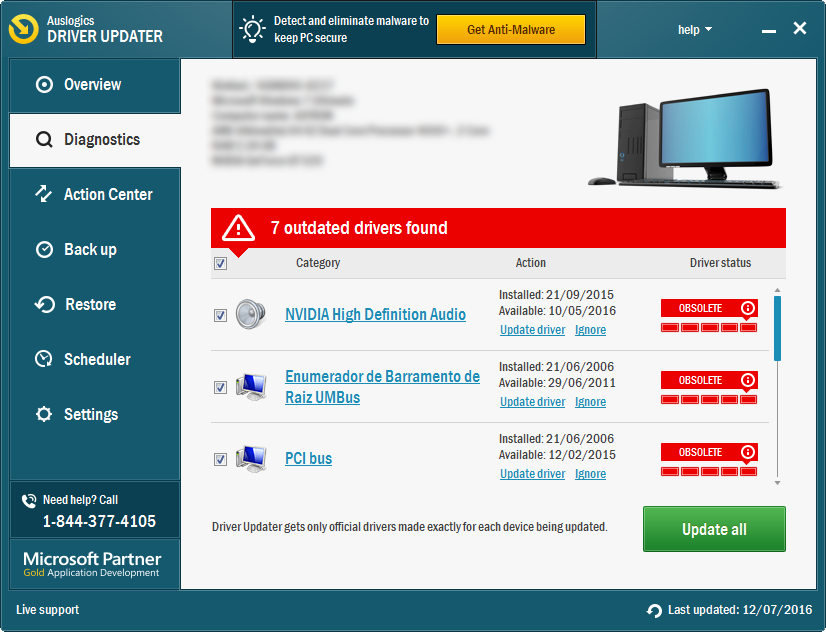Click the support number 1-844-377-4105
826x632 pixels.
pos(100,521)
